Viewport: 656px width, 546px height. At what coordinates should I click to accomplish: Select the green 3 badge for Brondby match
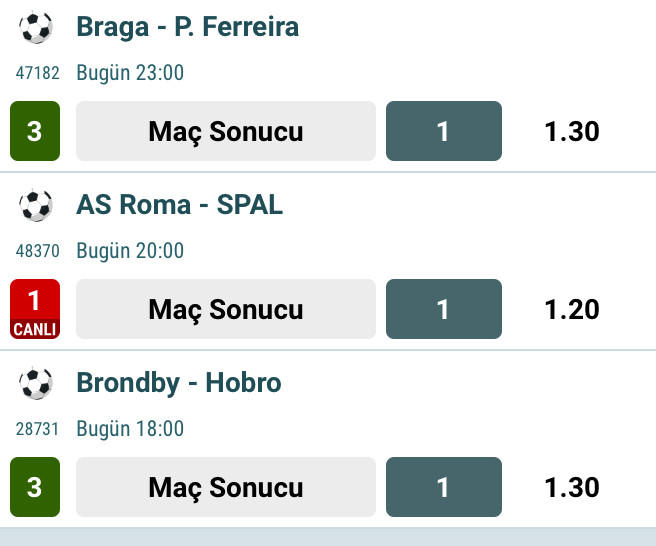coord(35,487)
